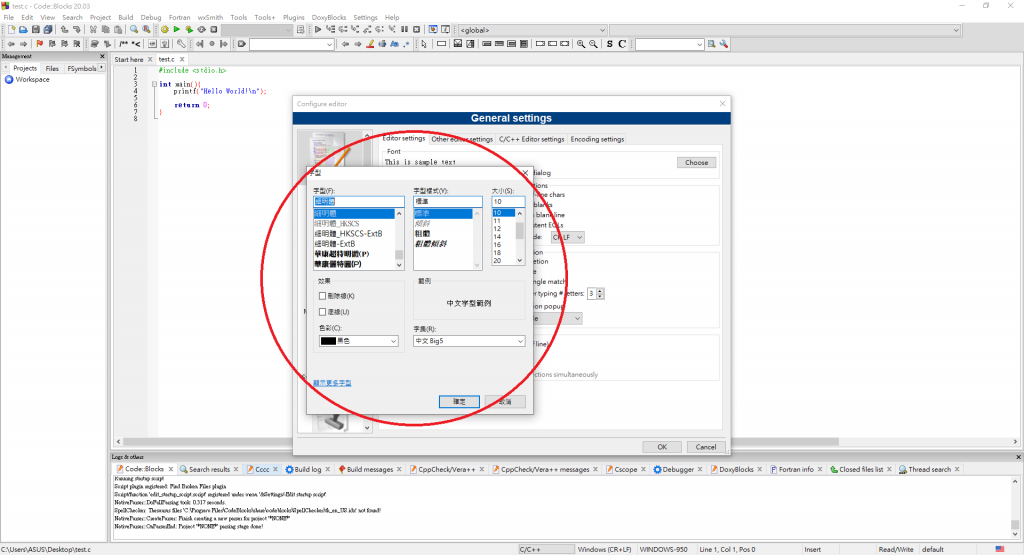This screenshot has width=1024, height=555.
Task: Click the bold S source toolbar icon
Action: (609, 44)
